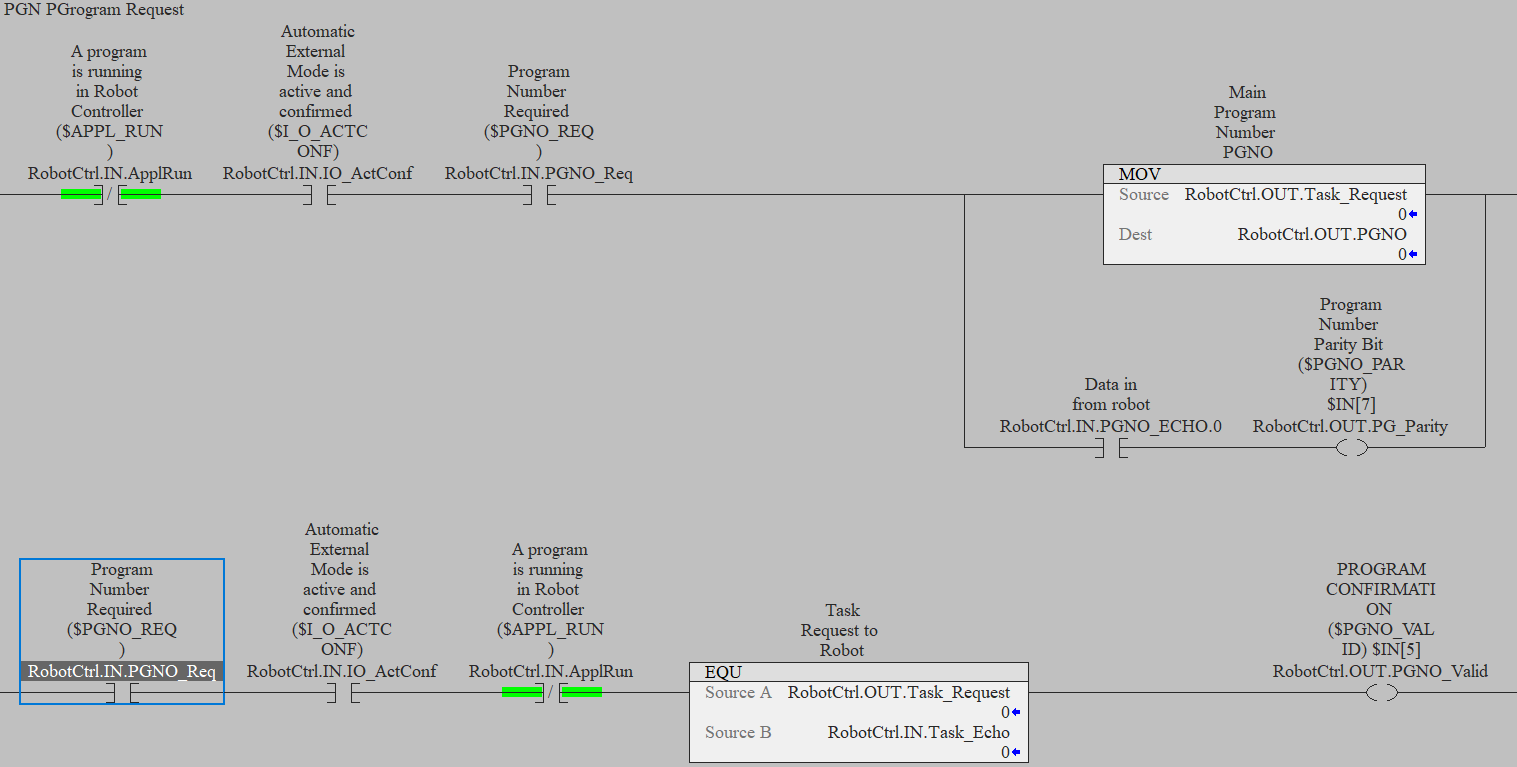Click the MOV Dest value 0
This screenshot has height=767, width=1517.
coord(1402,254)
